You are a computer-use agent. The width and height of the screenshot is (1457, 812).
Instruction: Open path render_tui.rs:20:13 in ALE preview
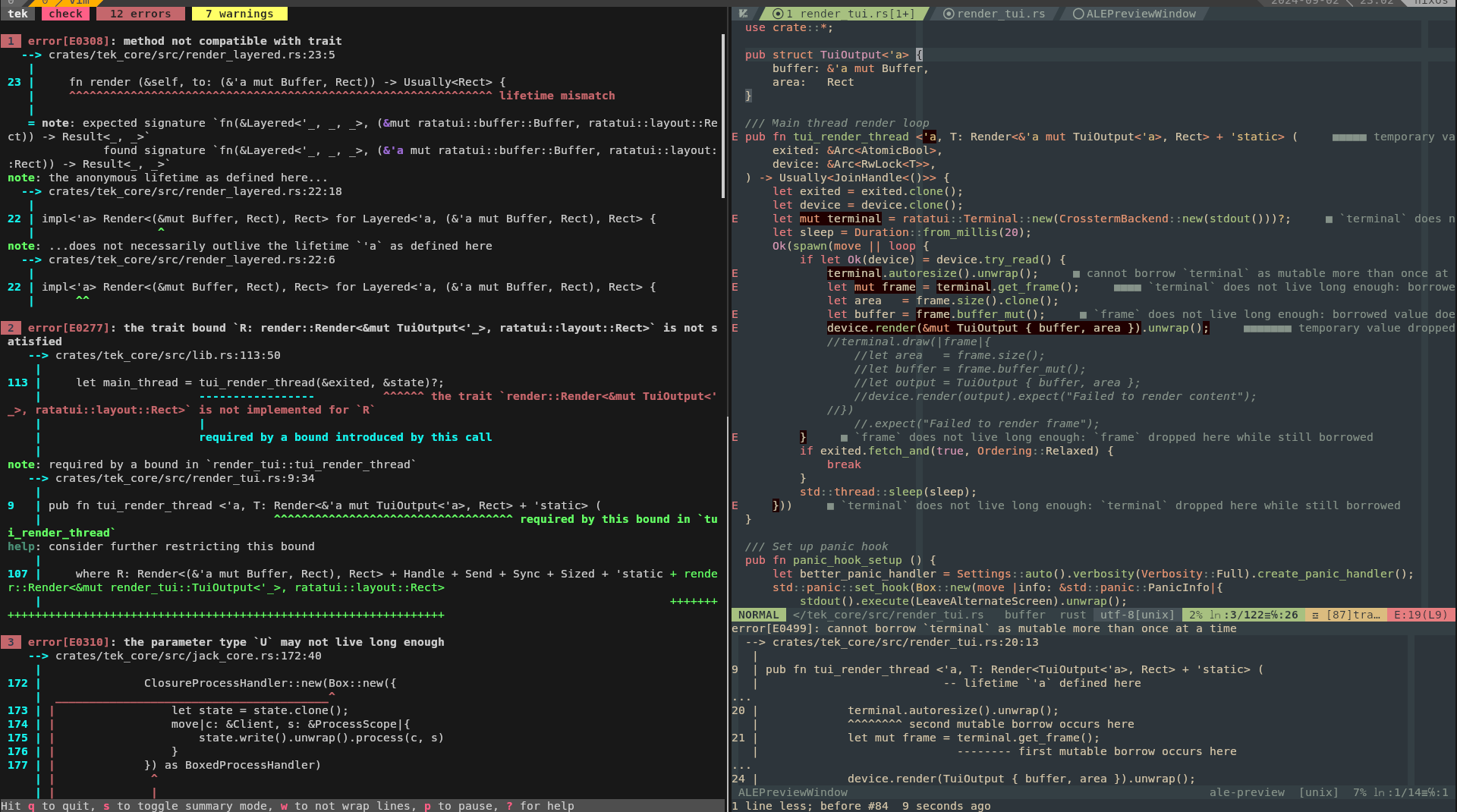coord(905,642)
